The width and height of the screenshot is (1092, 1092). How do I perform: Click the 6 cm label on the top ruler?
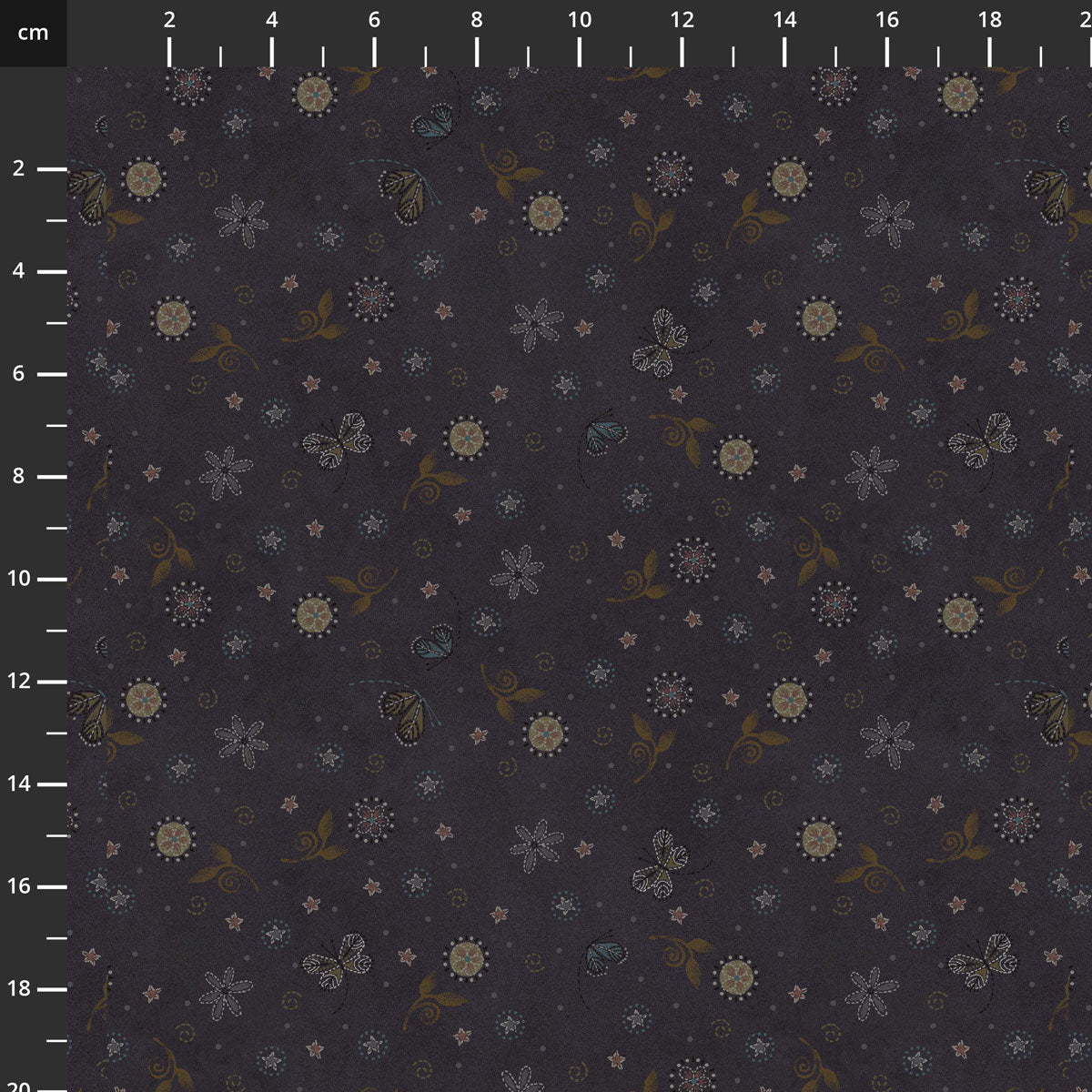(374, 20)
